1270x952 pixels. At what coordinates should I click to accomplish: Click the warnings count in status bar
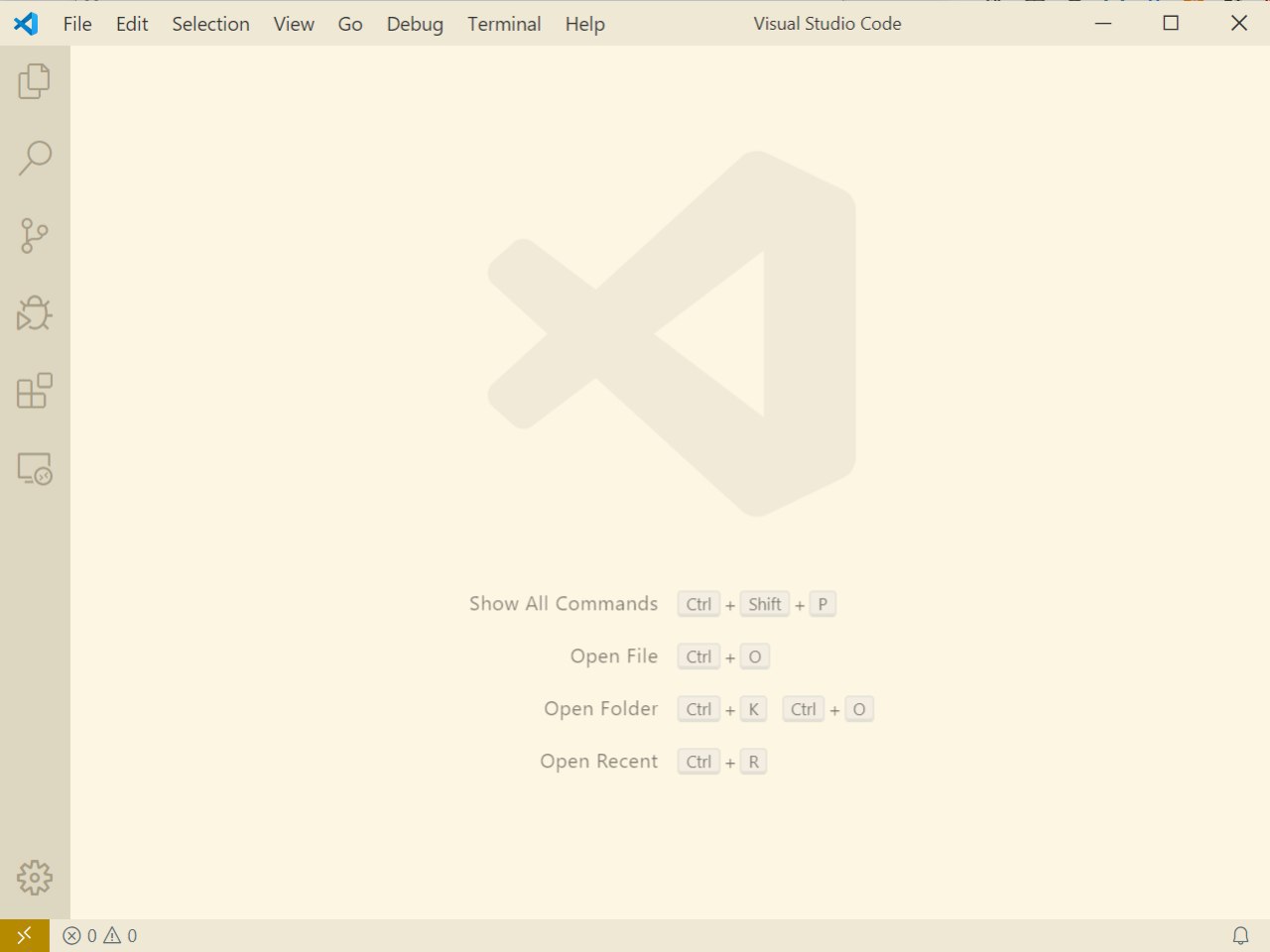120,935
